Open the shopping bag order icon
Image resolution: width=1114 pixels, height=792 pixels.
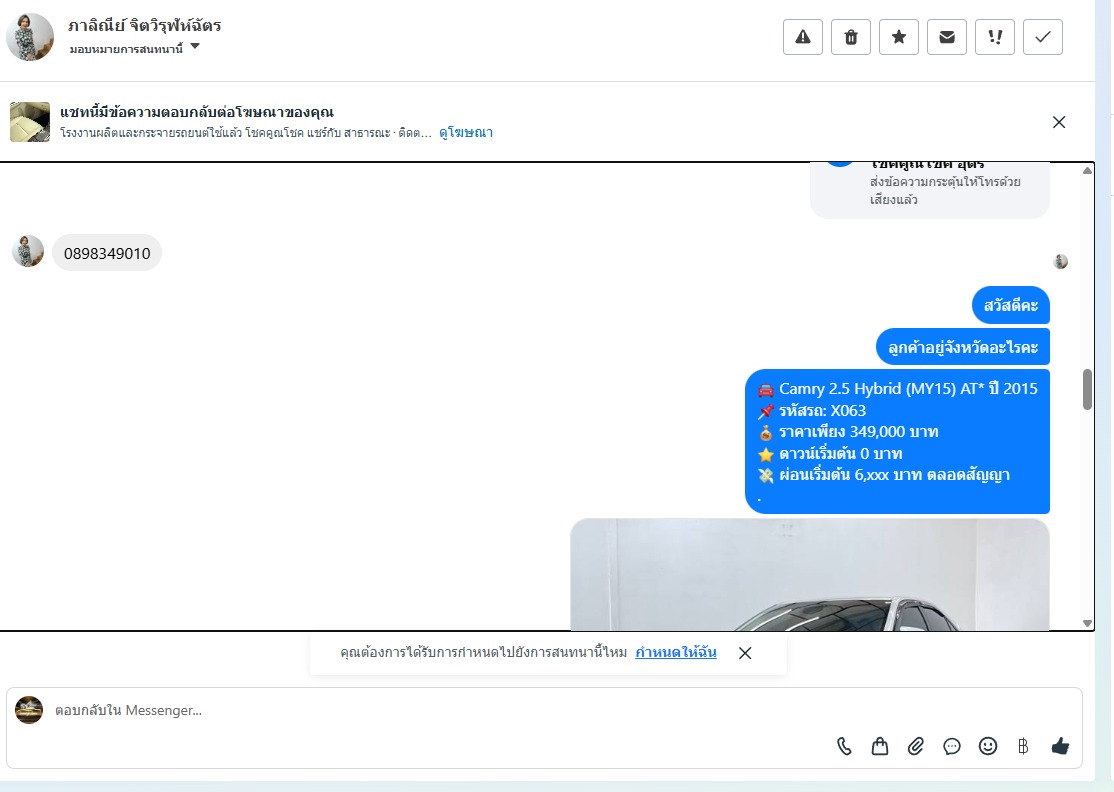880,746
